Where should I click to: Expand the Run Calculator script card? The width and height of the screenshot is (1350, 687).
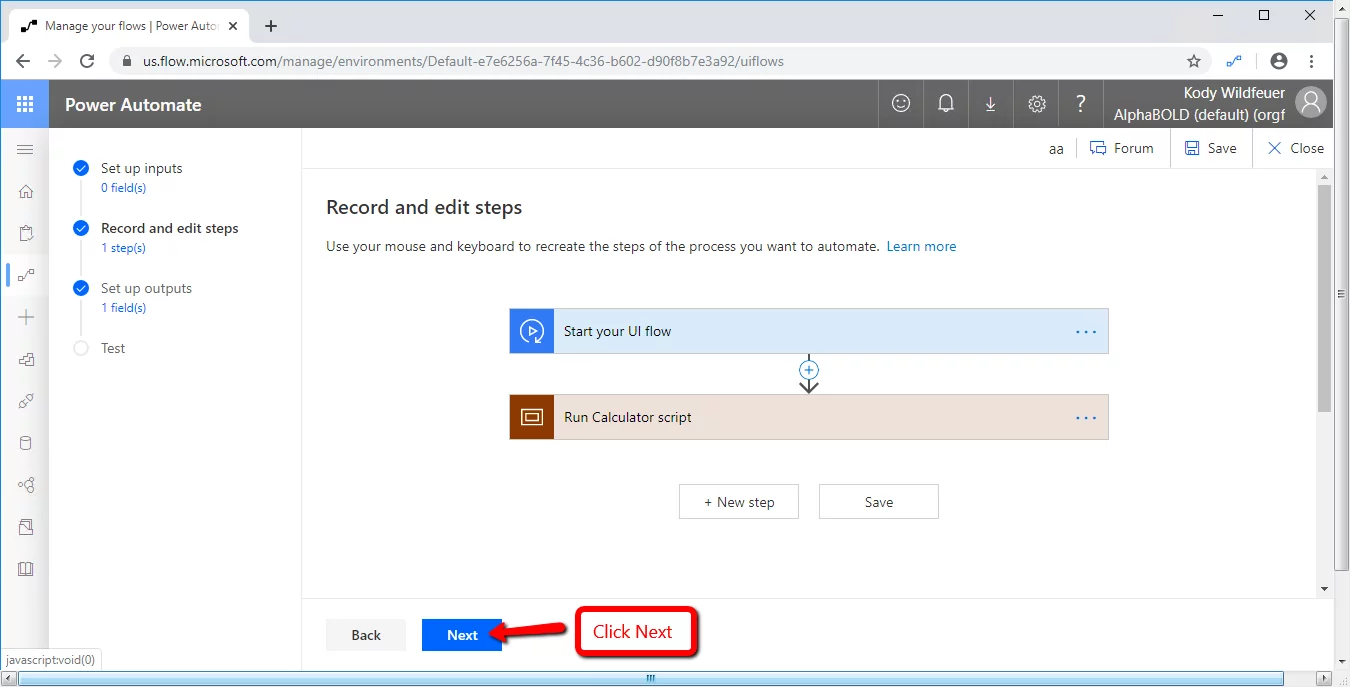tap(809, 417)
